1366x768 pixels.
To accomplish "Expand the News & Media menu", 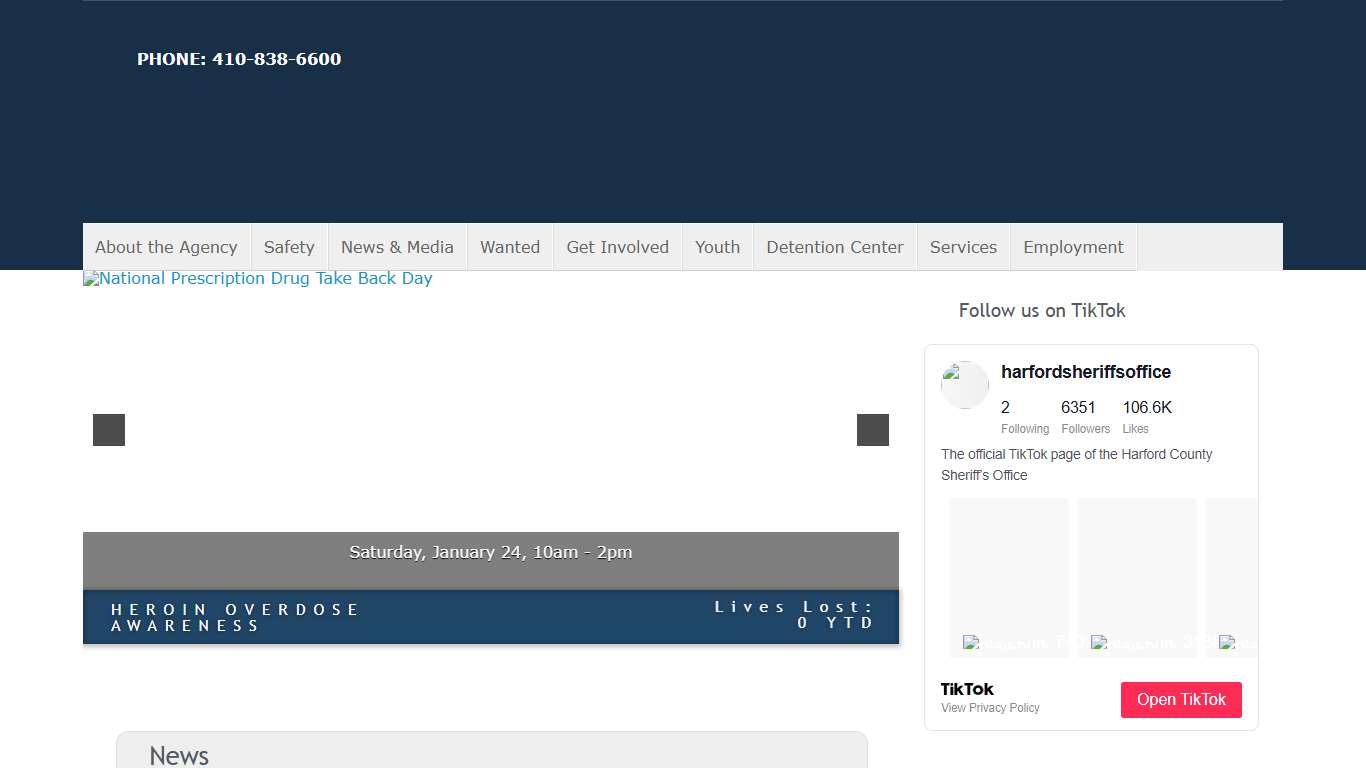I will pyautogui.click(x=397, y=247).
